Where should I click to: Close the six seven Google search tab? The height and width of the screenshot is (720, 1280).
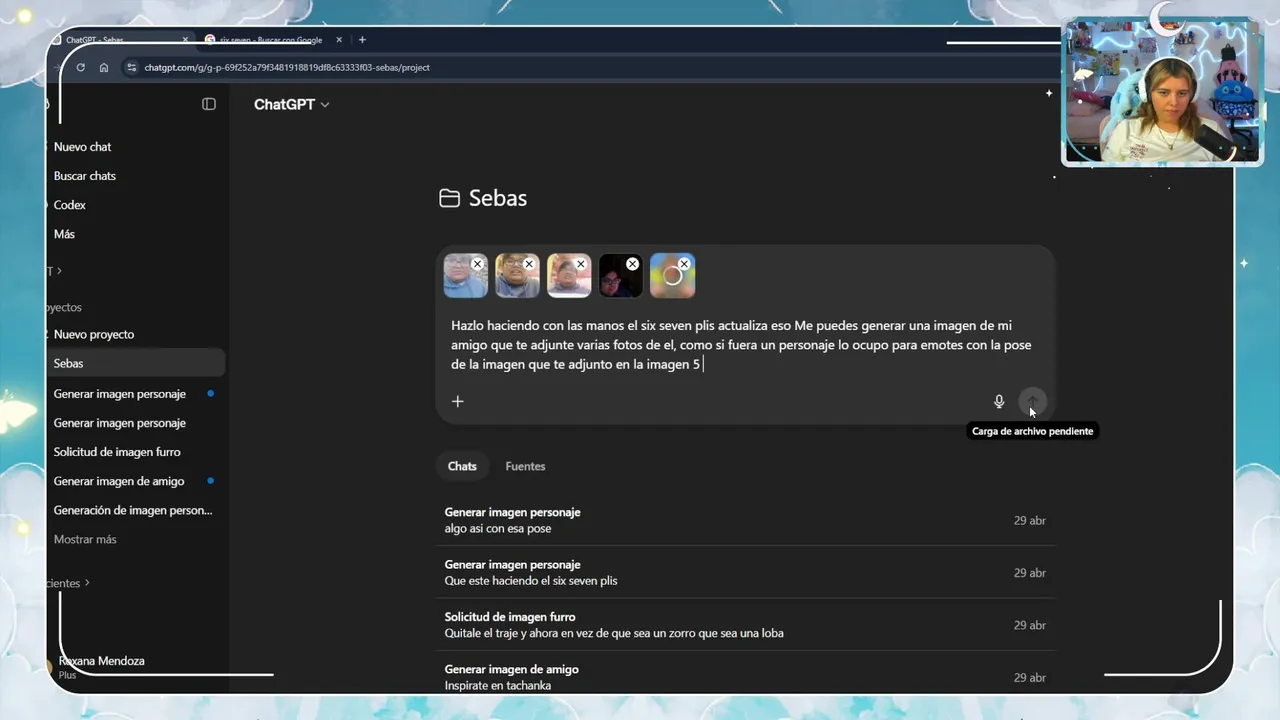339,40
